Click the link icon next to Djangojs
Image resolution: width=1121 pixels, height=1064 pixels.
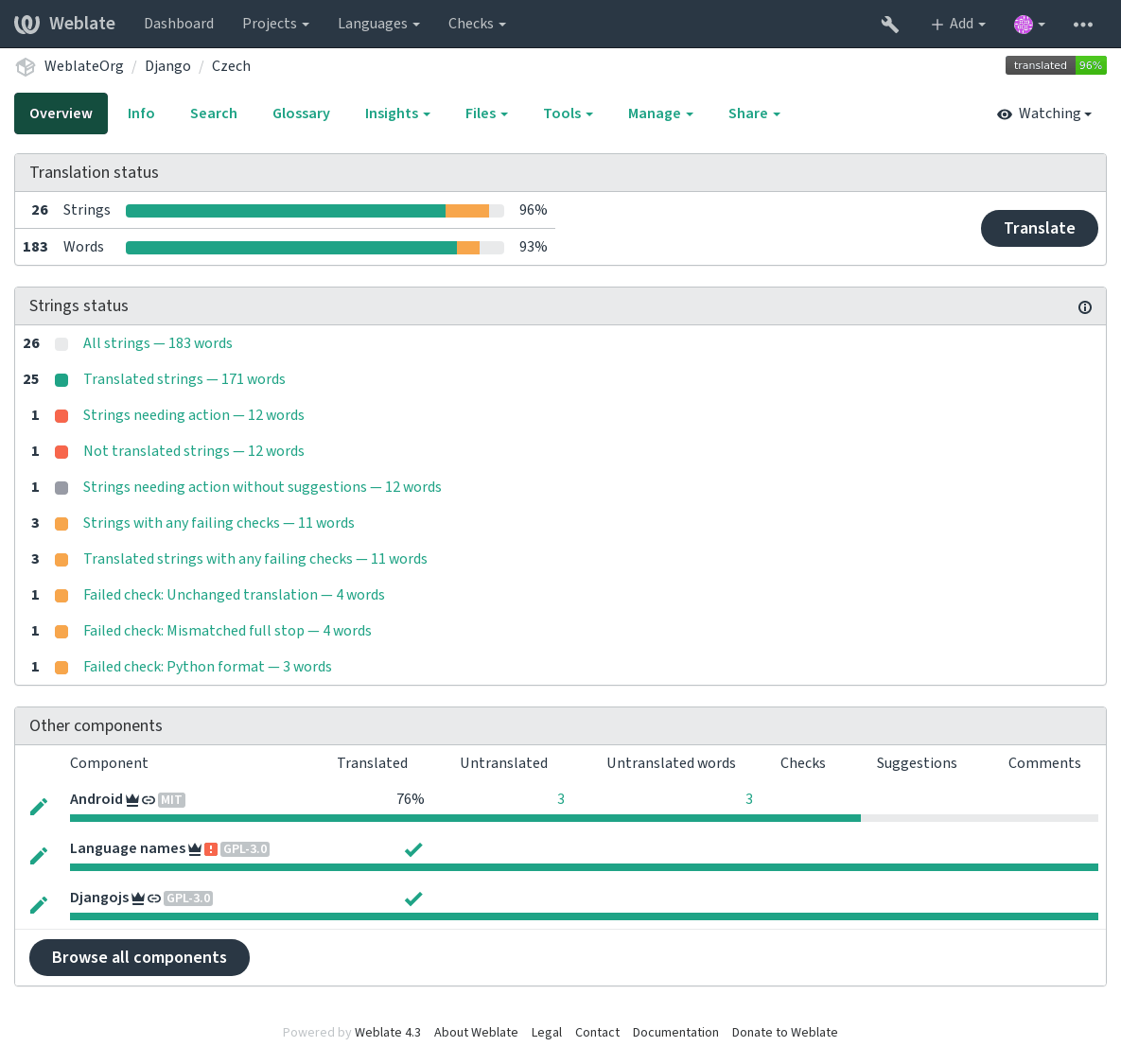pos(153,898)
